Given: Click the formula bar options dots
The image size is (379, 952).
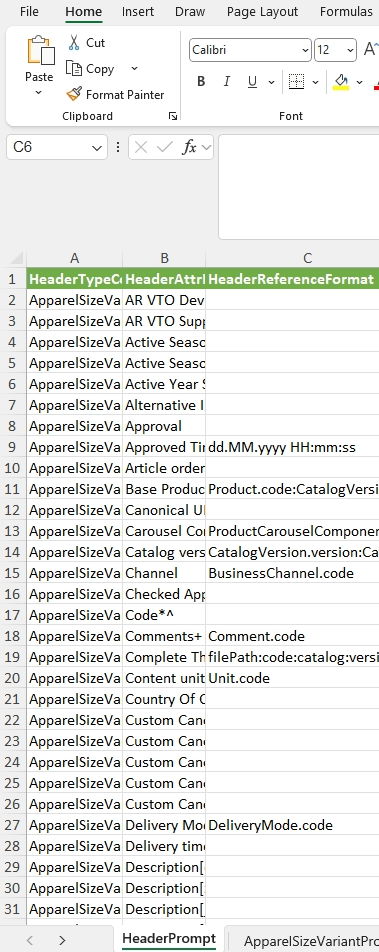Looking at the screenshot, I should click(x=118, y=147).
